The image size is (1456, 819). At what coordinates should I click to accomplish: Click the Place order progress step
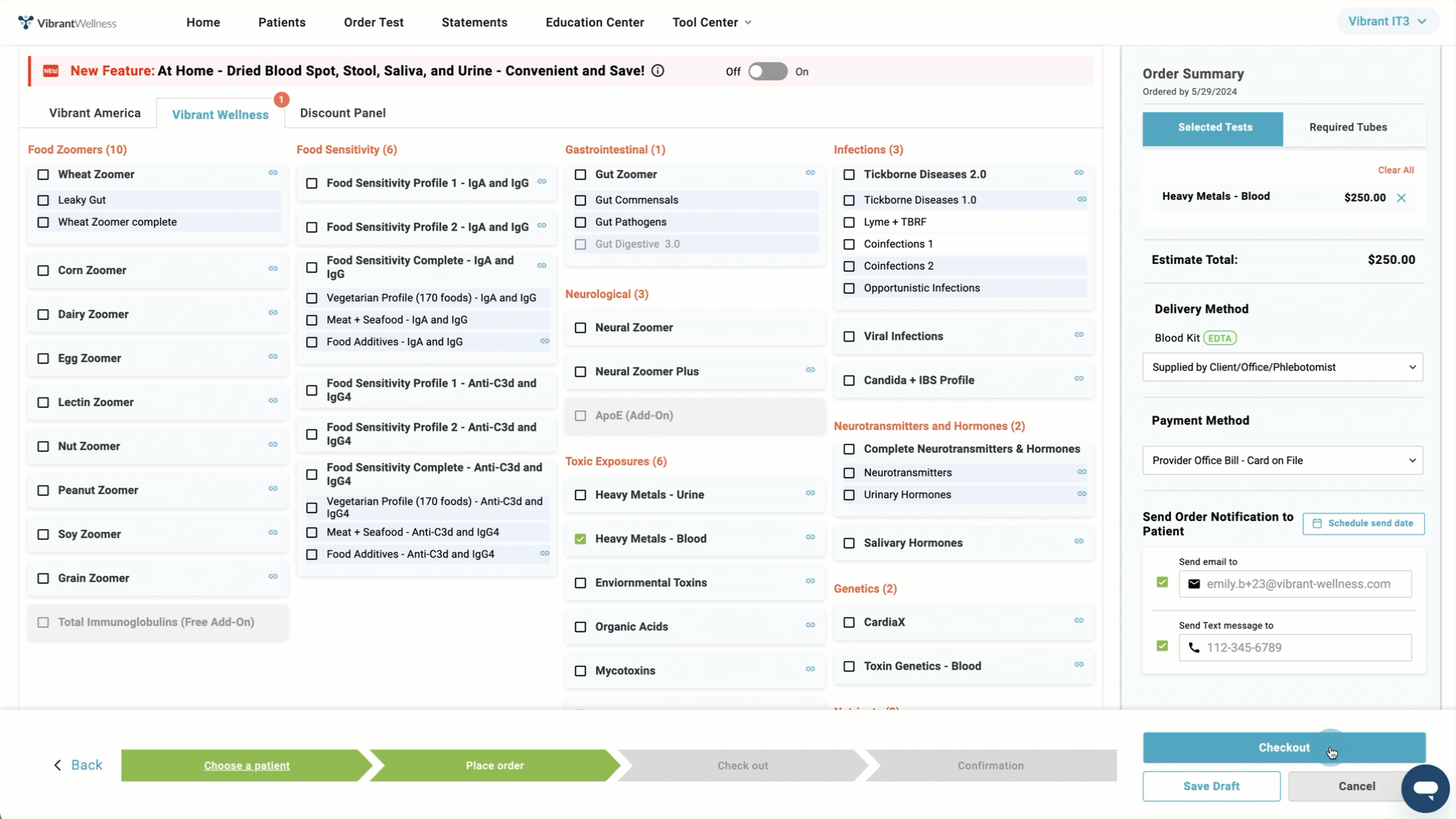[x=494, y=766]
